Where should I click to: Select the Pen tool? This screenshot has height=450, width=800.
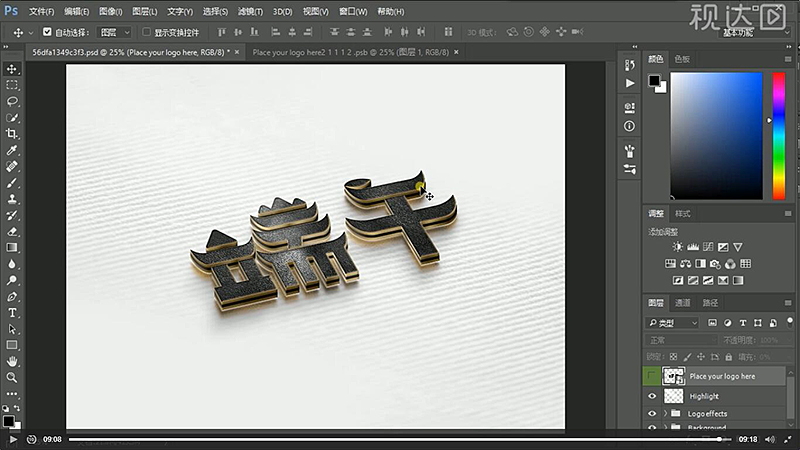point(12,296)
